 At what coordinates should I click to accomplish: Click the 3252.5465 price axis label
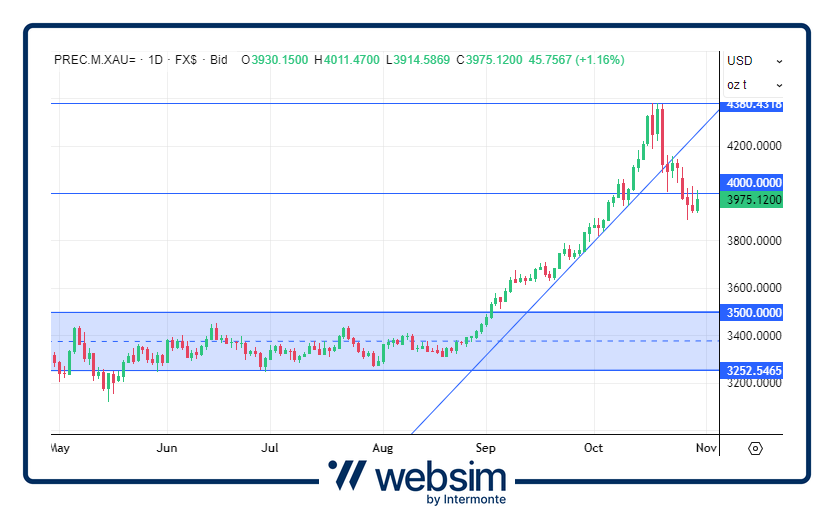click(755, 370)
